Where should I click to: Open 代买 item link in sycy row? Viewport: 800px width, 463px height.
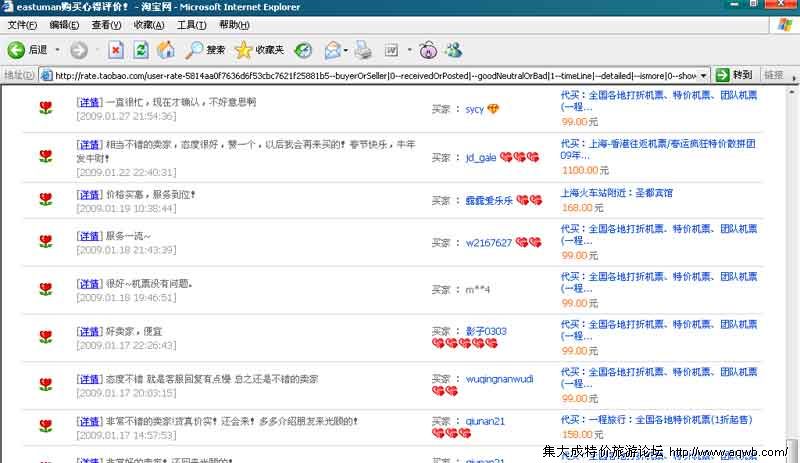[x=659, y=101]
